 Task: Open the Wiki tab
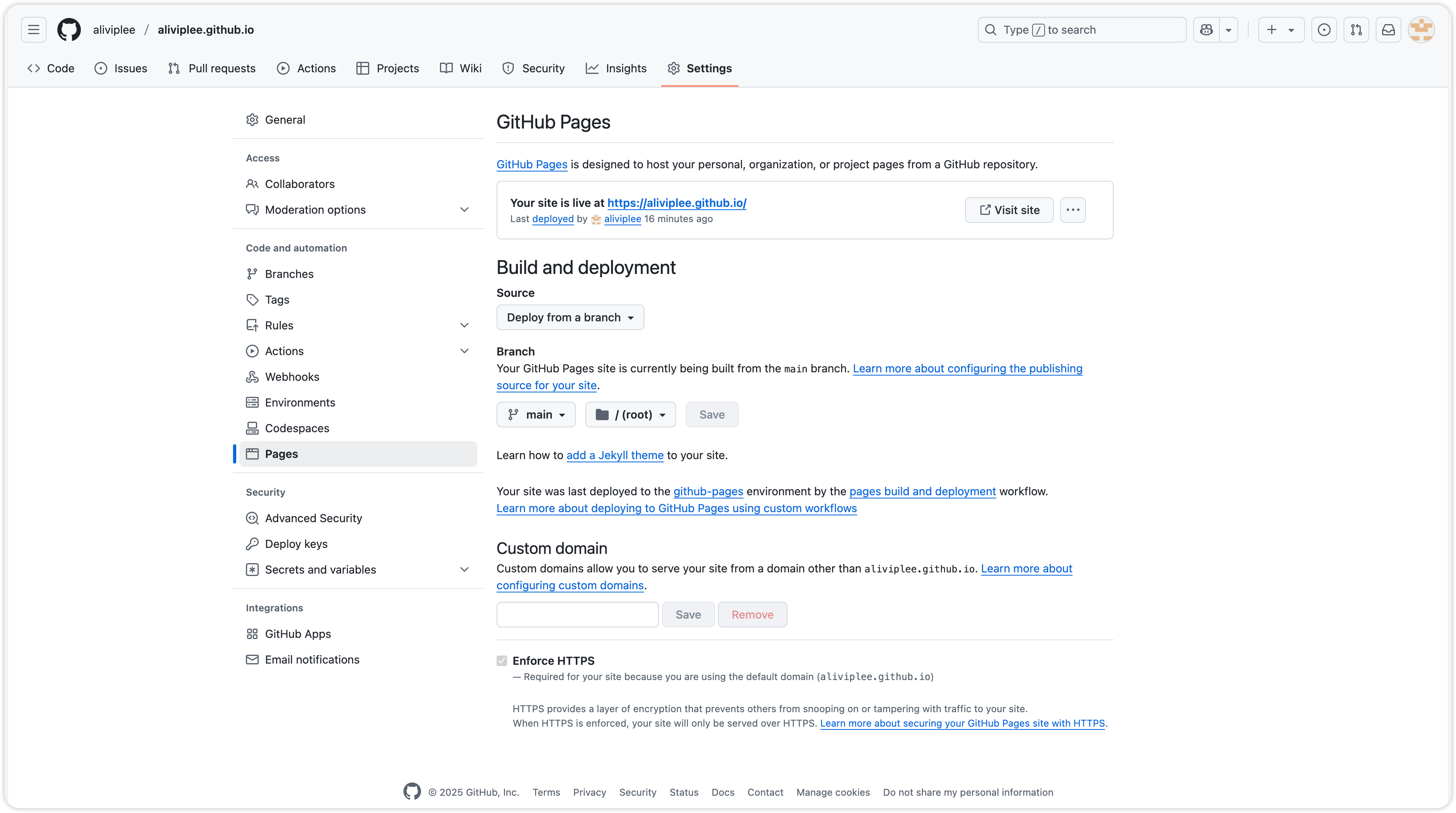click(461, 68)
